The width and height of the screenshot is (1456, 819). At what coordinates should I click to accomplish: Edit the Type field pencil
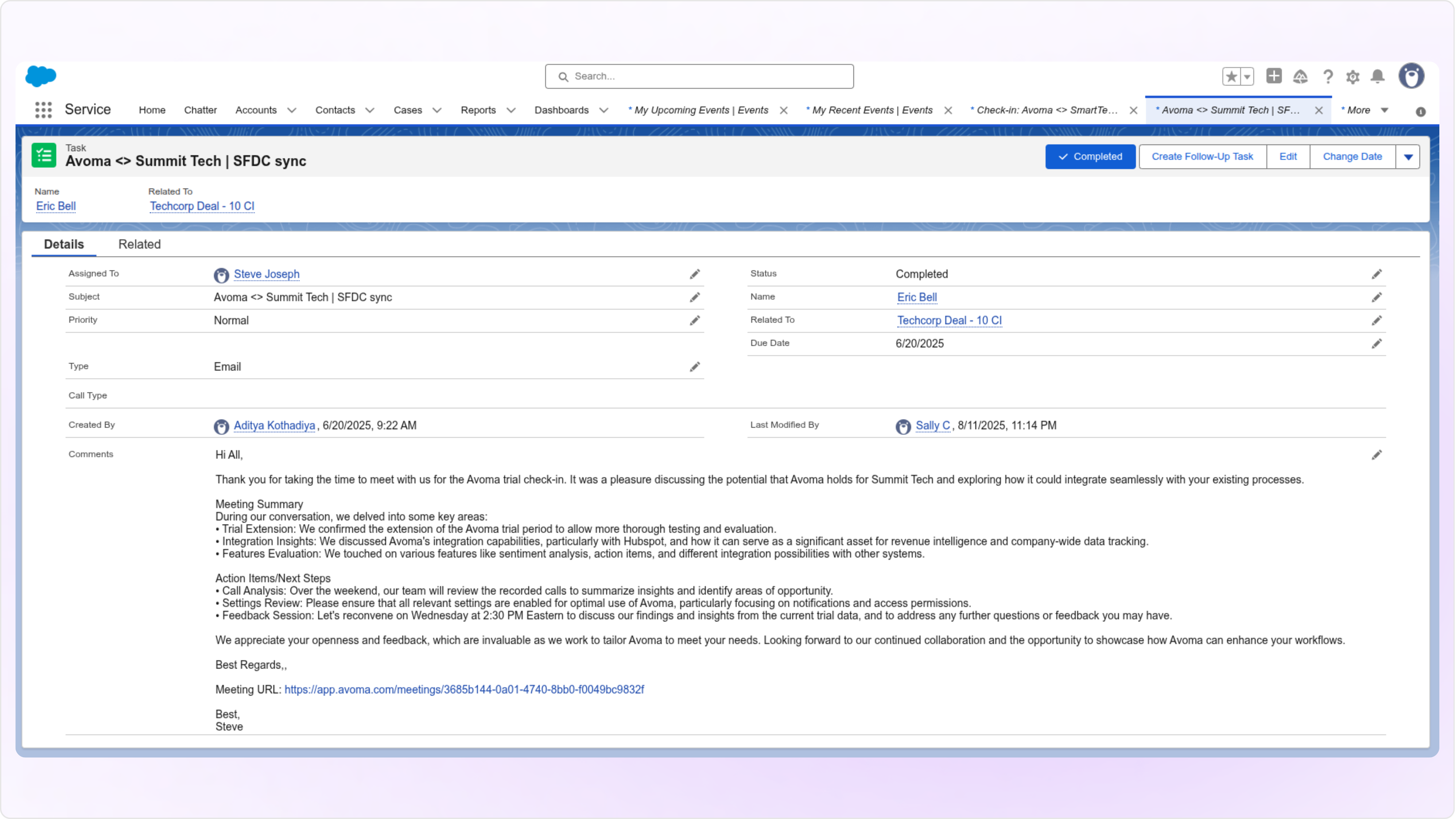tap(695, 367)
